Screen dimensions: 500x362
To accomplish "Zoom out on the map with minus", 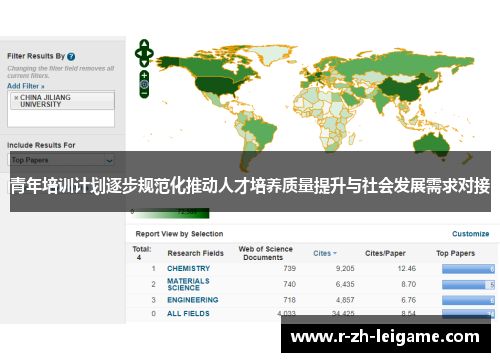I will (144, 93).
